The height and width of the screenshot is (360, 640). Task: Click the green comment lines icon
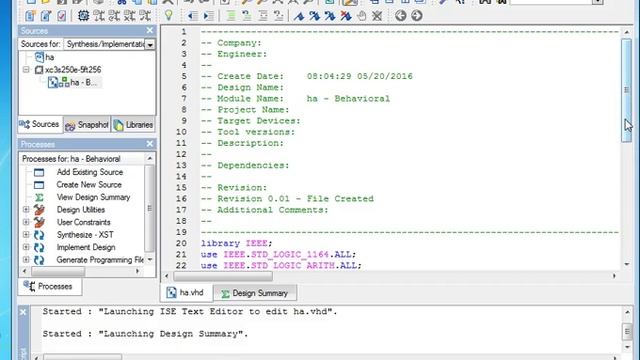(x=231, y=16)
